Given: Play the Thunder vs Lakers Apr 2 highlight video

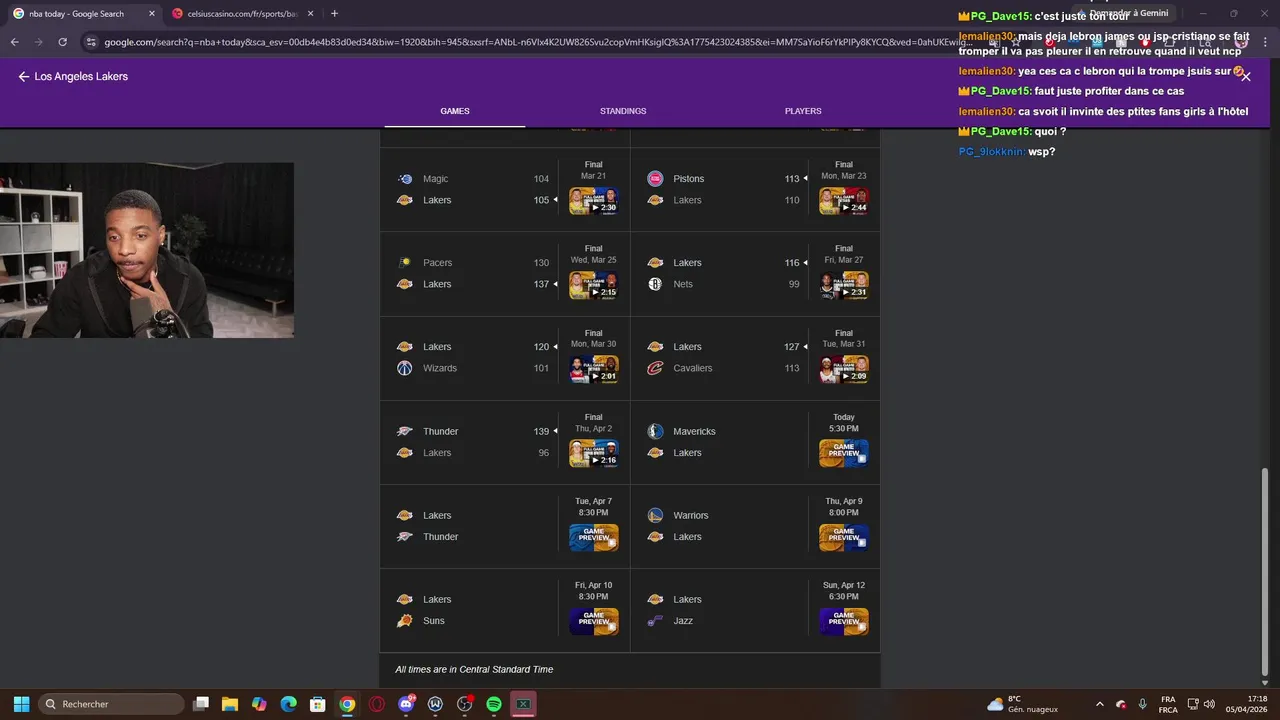Looking at the screenshot, I should pos(594,453).
